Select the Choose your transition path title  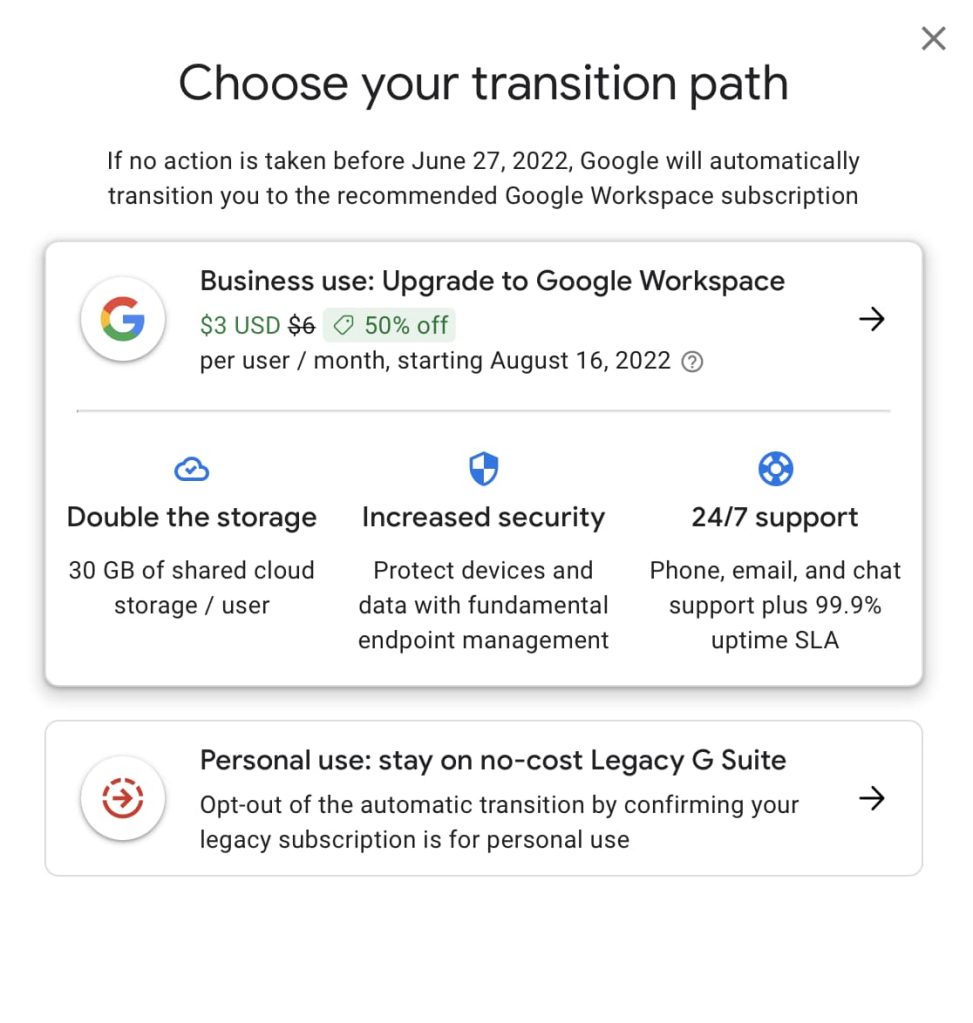(483, 84)
